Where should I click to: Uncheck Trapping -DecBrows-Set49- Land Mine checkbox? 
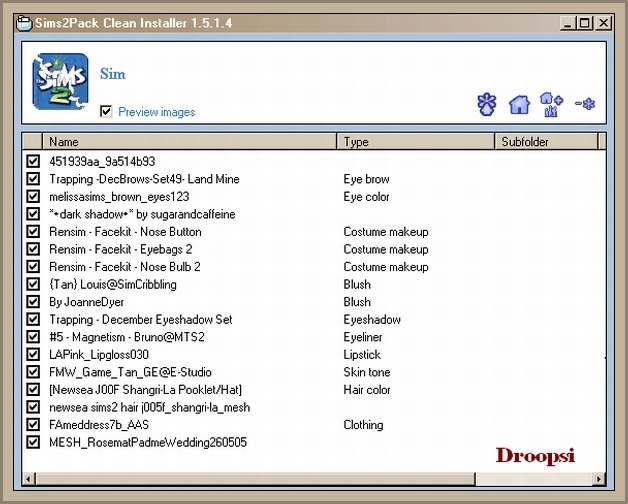33,179
